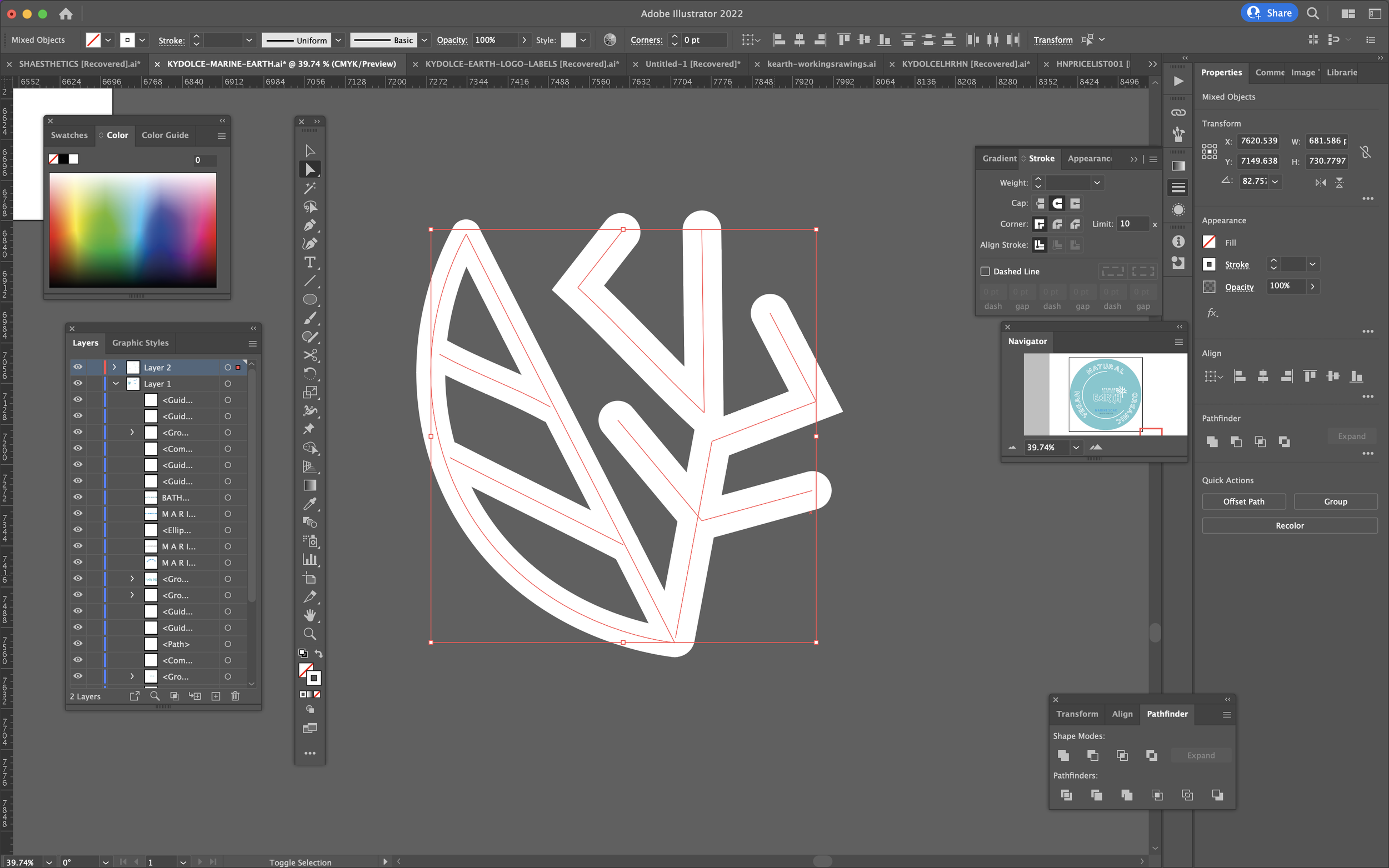Select the Rotate tool
The width and height of the screenshot is (1389, 868).
pos(310,374)
